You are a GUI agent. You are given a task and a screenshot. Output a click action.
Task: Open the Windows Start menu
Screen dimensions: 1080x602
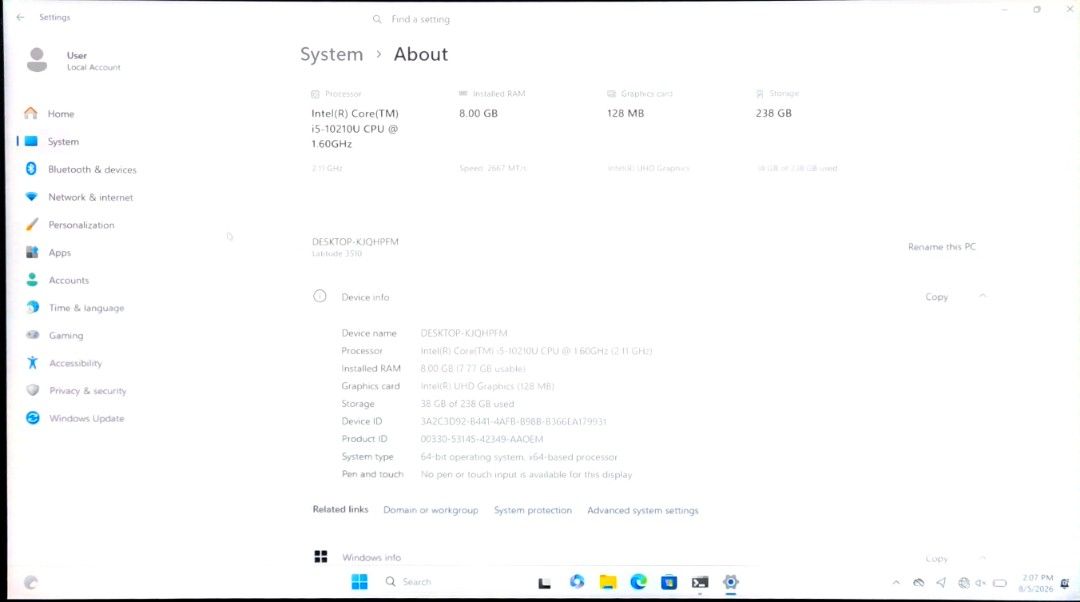[x=360, y=582]
